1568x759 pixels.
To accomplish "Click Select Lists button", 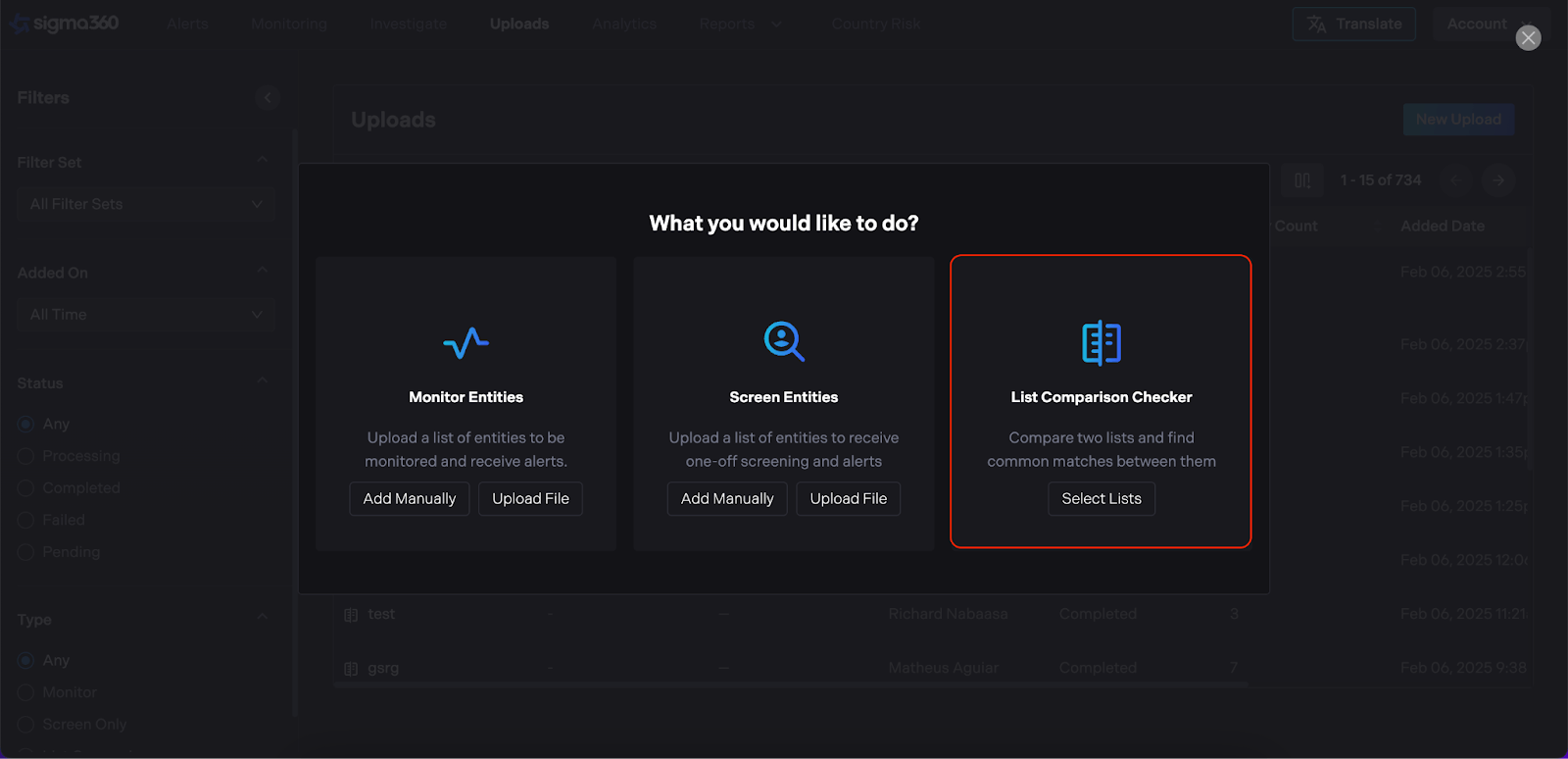I will (1101, 499).
